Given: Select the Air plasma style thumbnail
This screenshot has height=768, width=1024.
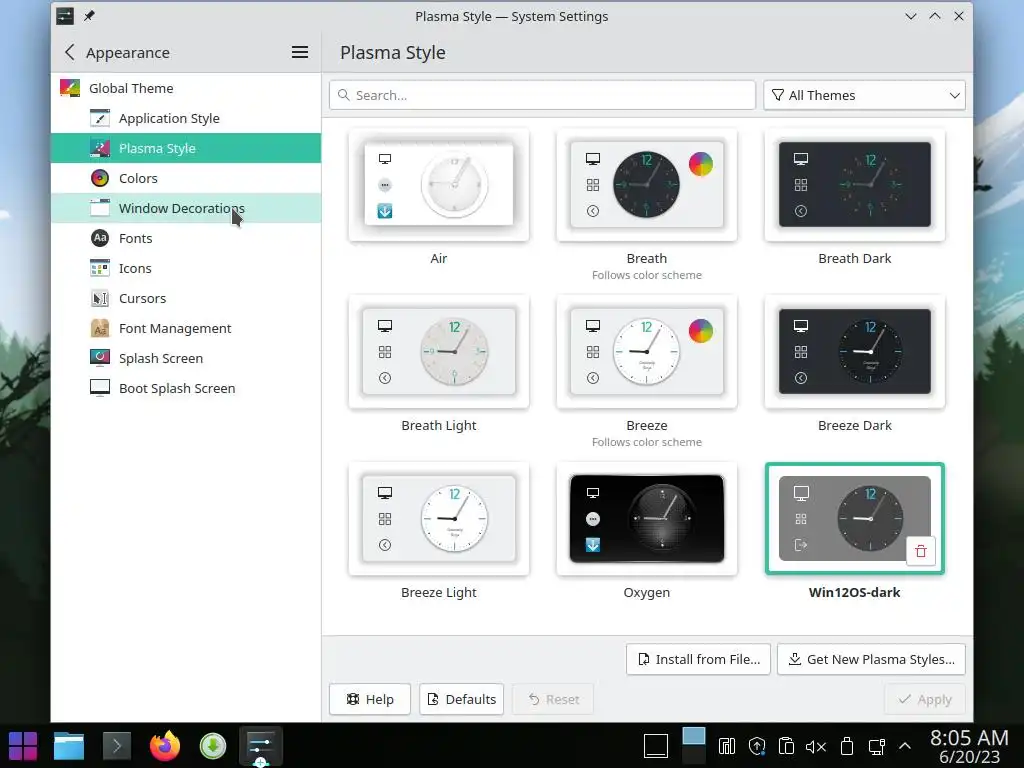Looking at the screenshot, I should click(x=439, y=185).
